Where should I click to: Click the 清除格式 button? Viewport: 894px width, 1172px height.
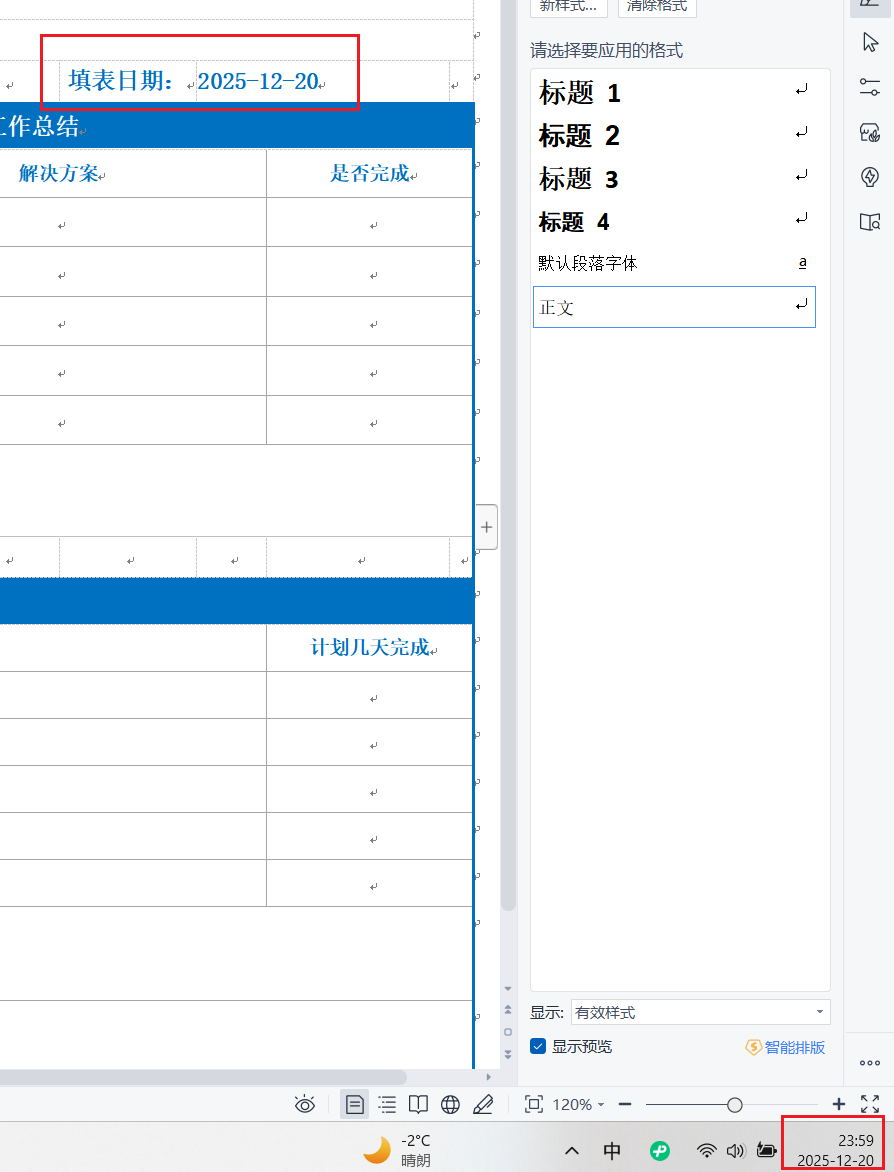click(x=657, y=6)
